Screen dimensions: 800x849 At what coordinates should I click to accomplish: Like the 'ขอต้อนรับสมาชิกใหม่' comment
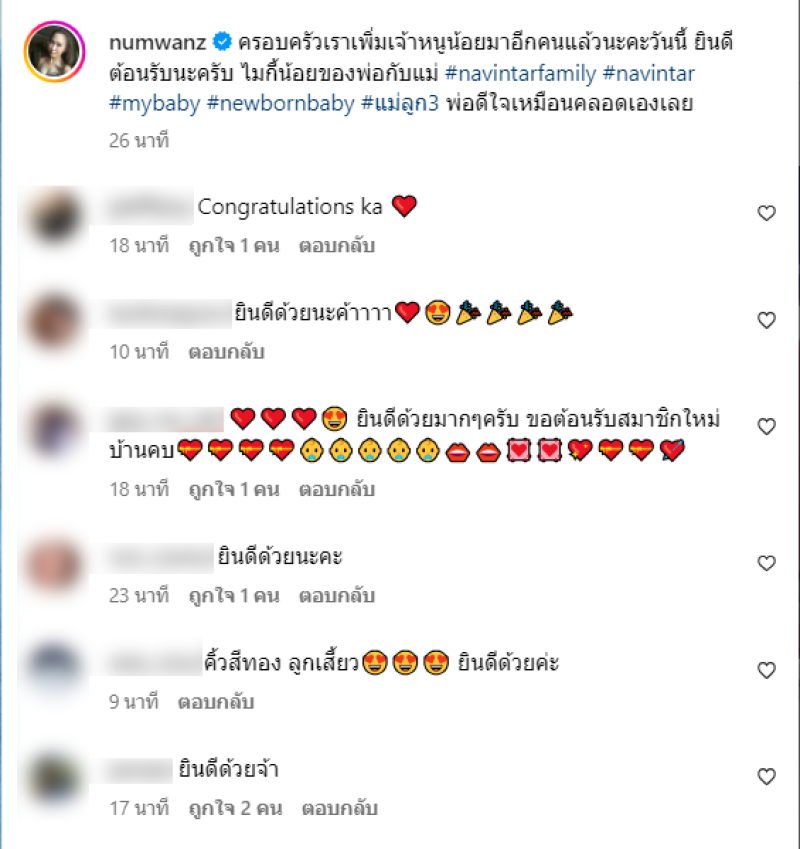click(766, 426)
